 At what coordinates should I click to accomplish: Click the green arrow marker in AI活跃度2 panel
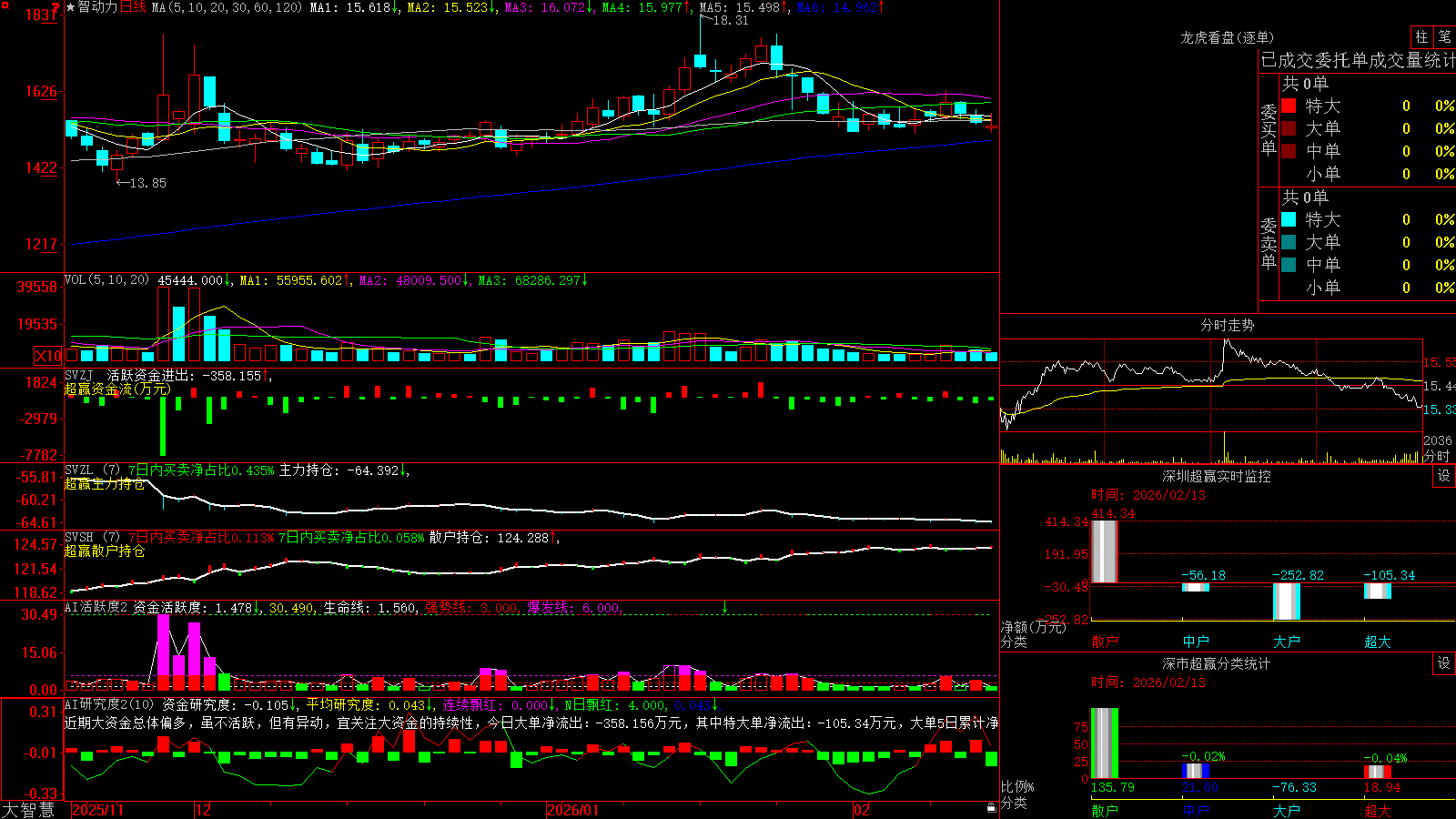click(x=724, y=607)
